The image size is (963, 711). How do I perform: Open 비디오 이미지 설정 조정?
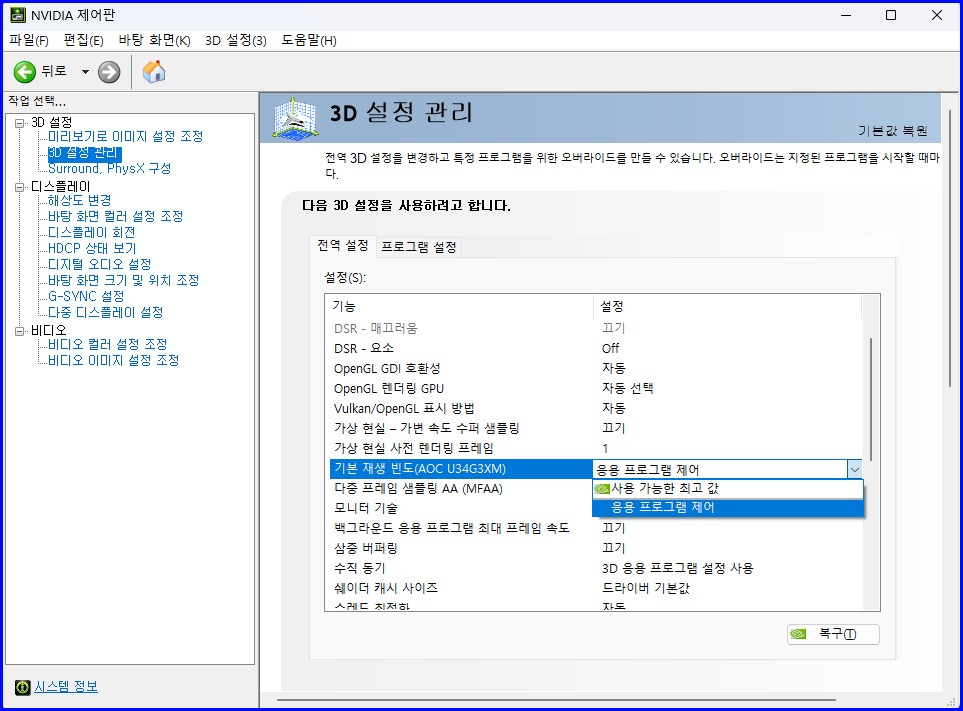114,360
